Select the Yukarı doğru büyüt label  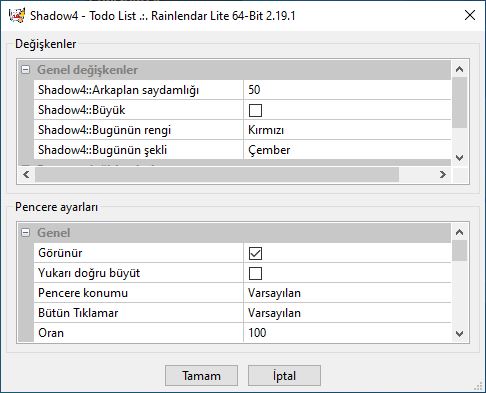click(89, 273)
